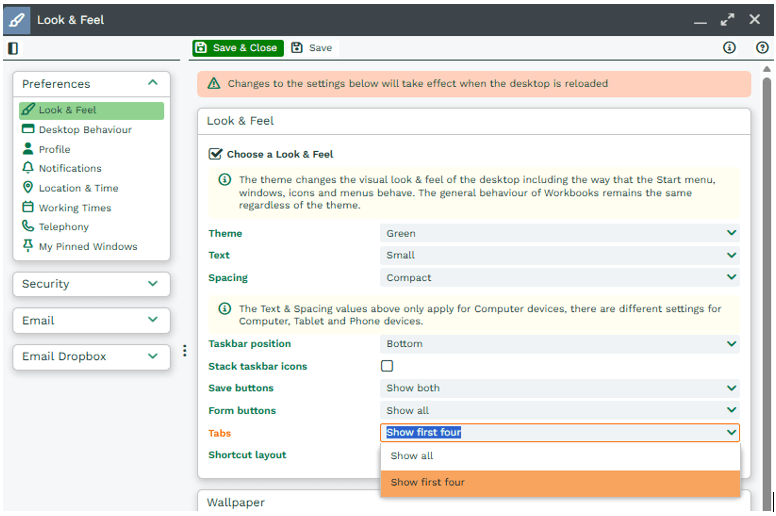Click the Save & Close button
Screen dimensions: 776x516
click(x=237, y=48)
